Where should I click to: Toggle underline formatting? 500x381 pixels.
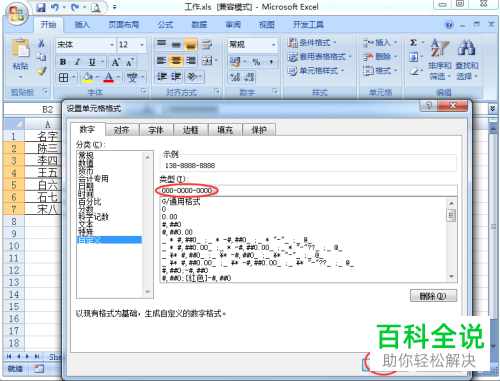92,62
